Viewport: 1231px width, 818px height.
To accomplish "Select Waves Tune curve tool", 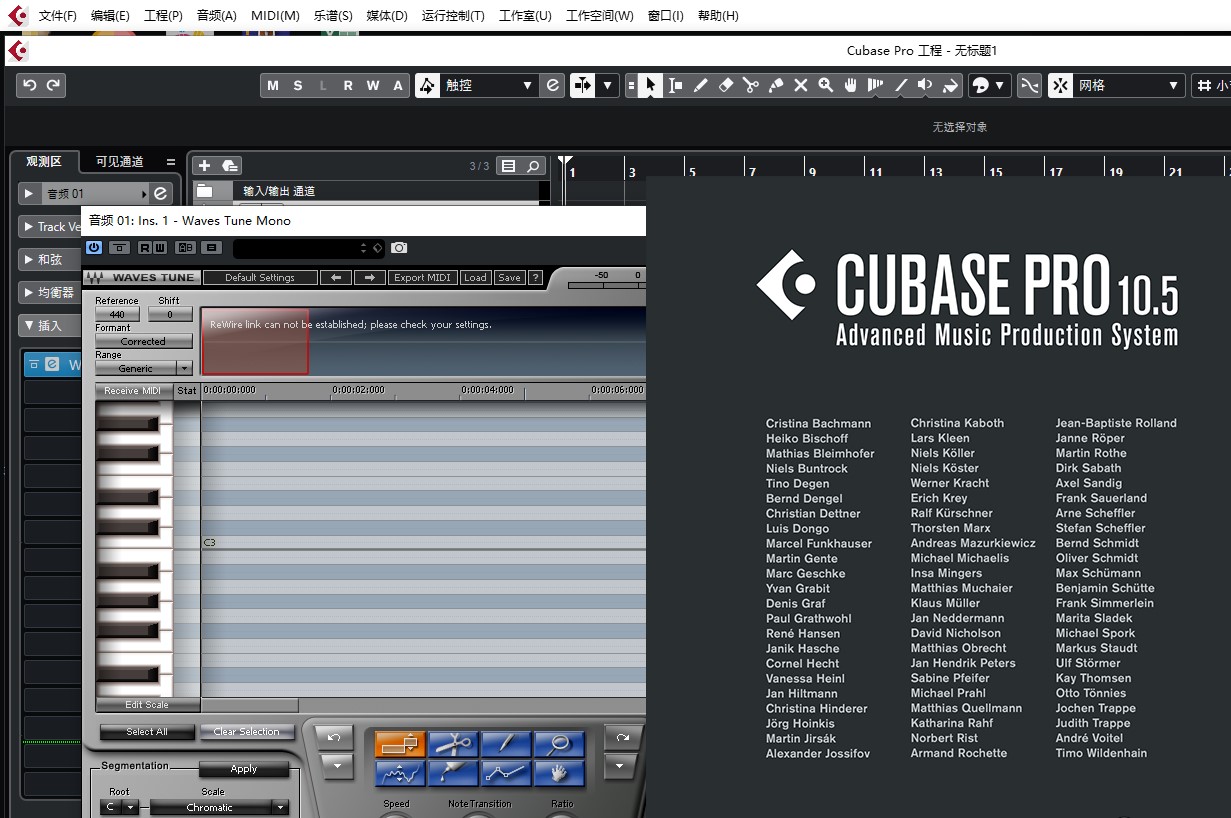I will [400, 773].
